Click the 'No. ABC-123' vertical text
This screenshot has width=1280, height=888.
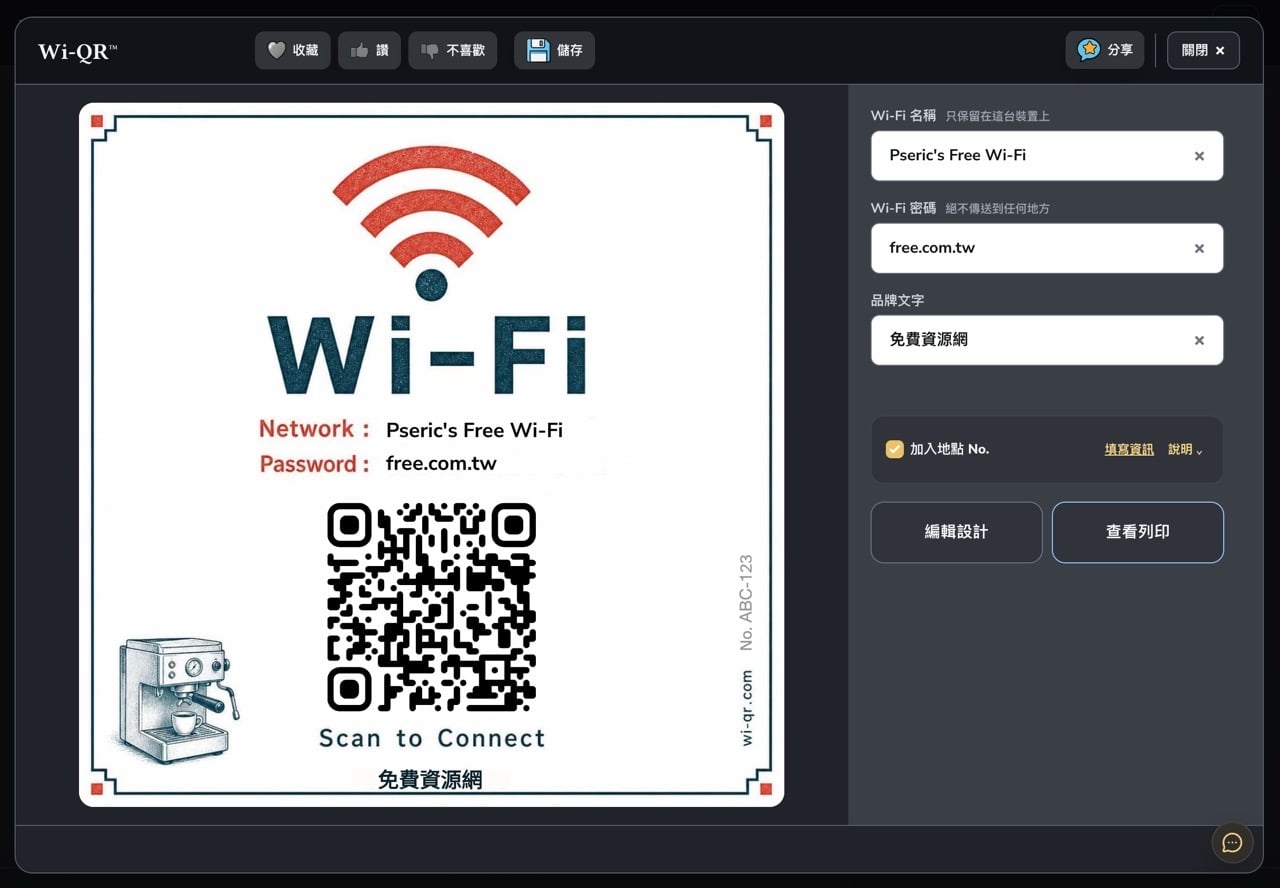click(x=746, y=603)
